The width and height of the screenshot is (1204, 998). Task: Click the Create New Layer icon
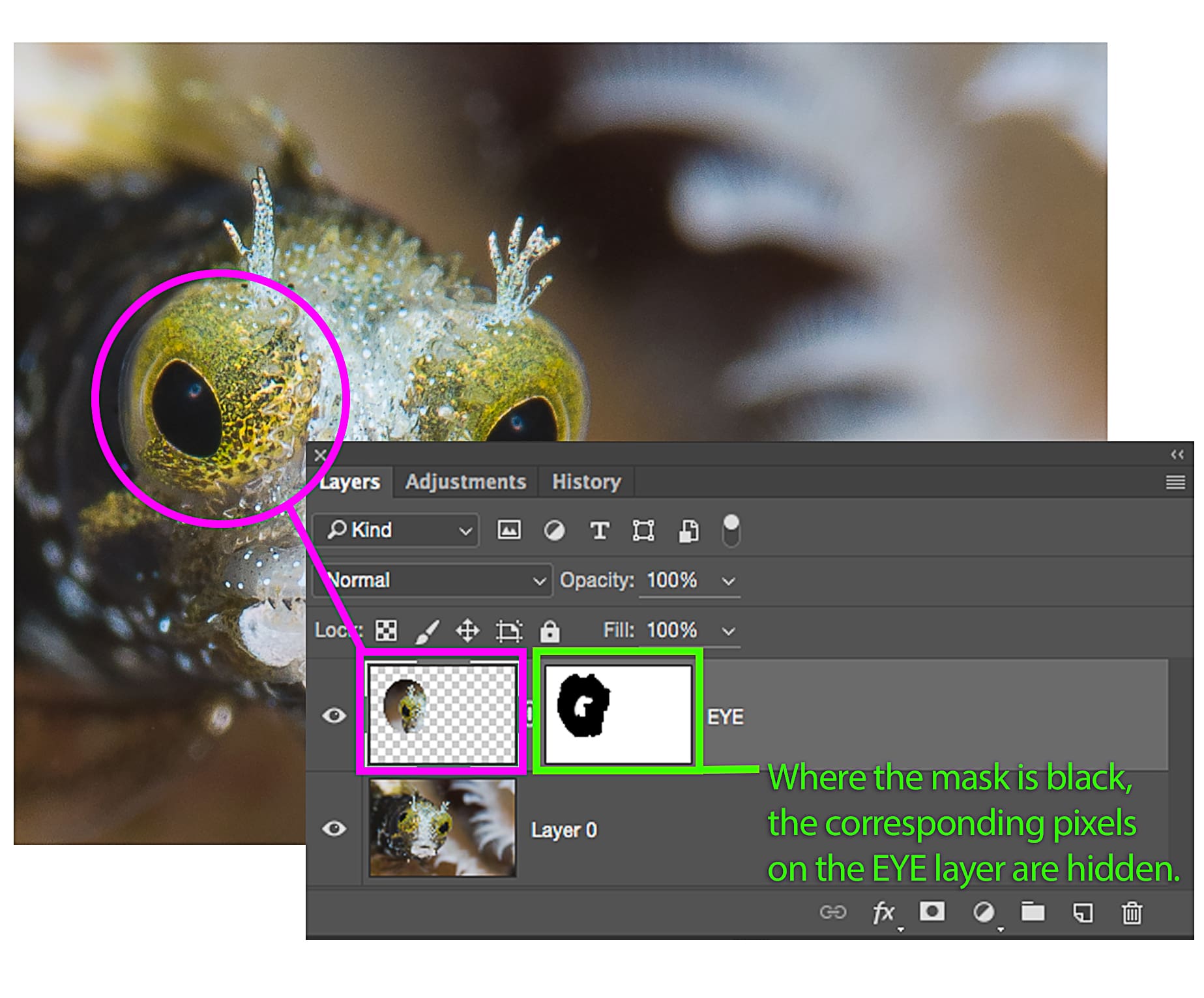[1083, 913]
